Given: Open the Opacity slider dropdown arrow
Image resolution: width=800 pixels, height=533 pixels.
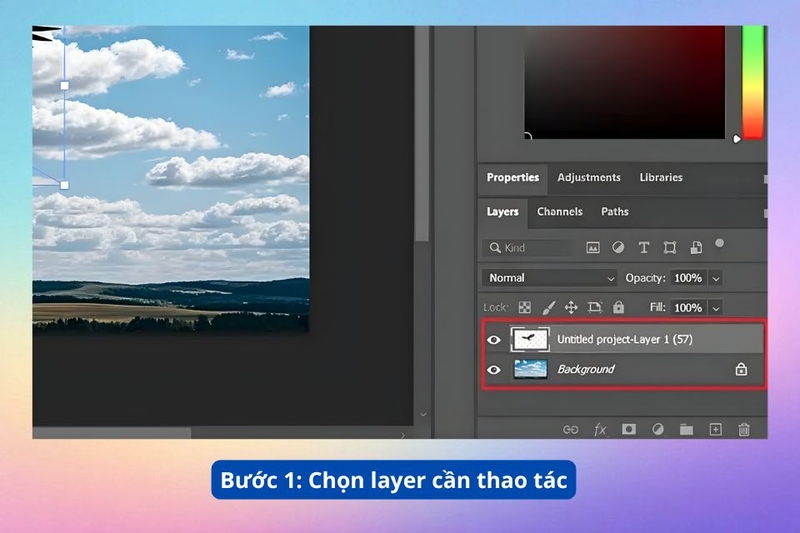Looking at the screenshot, I should 716,278.
